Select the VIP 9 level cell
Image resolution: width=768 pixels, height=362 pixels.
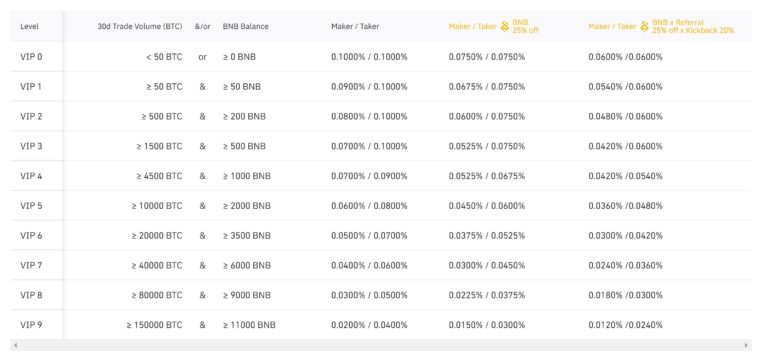[31, 325]
